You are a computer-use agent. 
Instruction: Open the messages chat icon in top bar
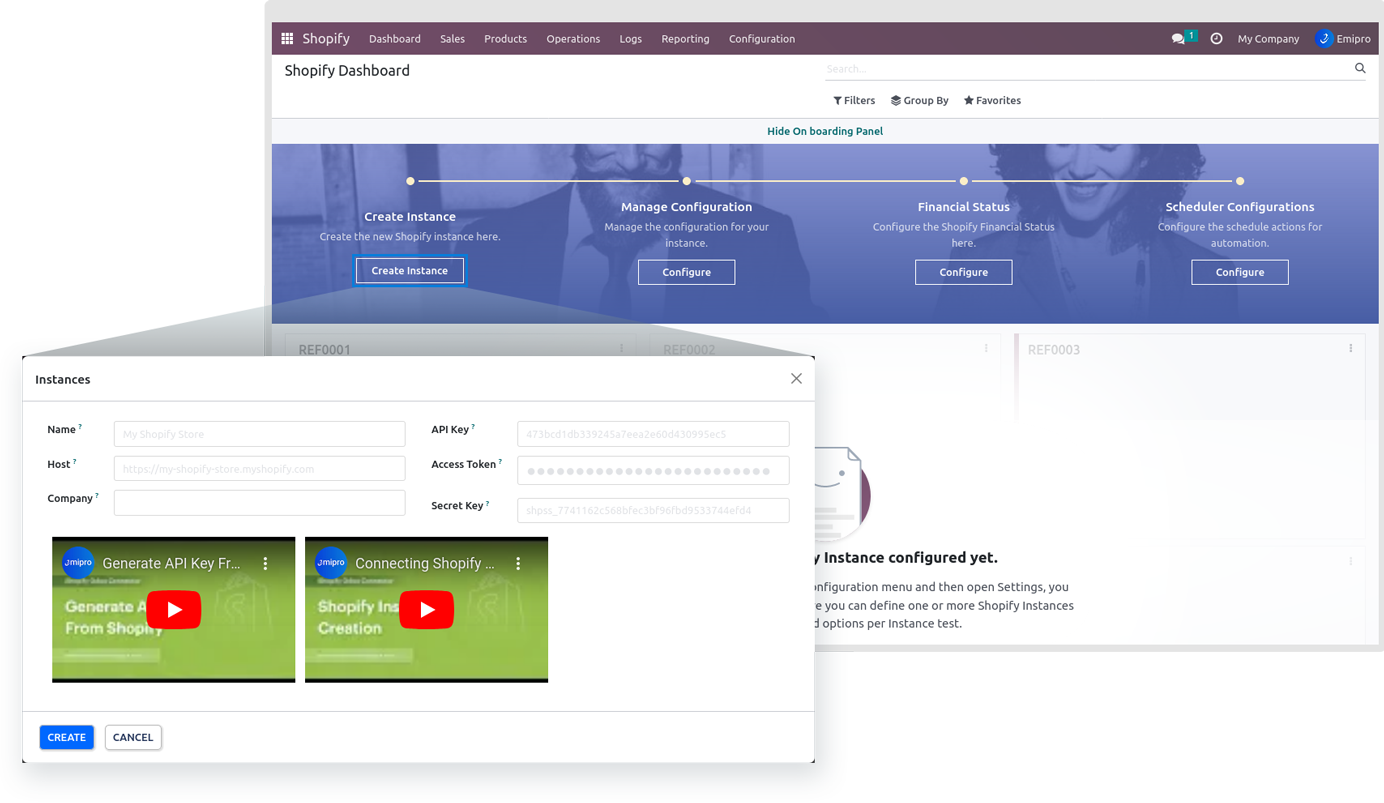(1178, 39)
